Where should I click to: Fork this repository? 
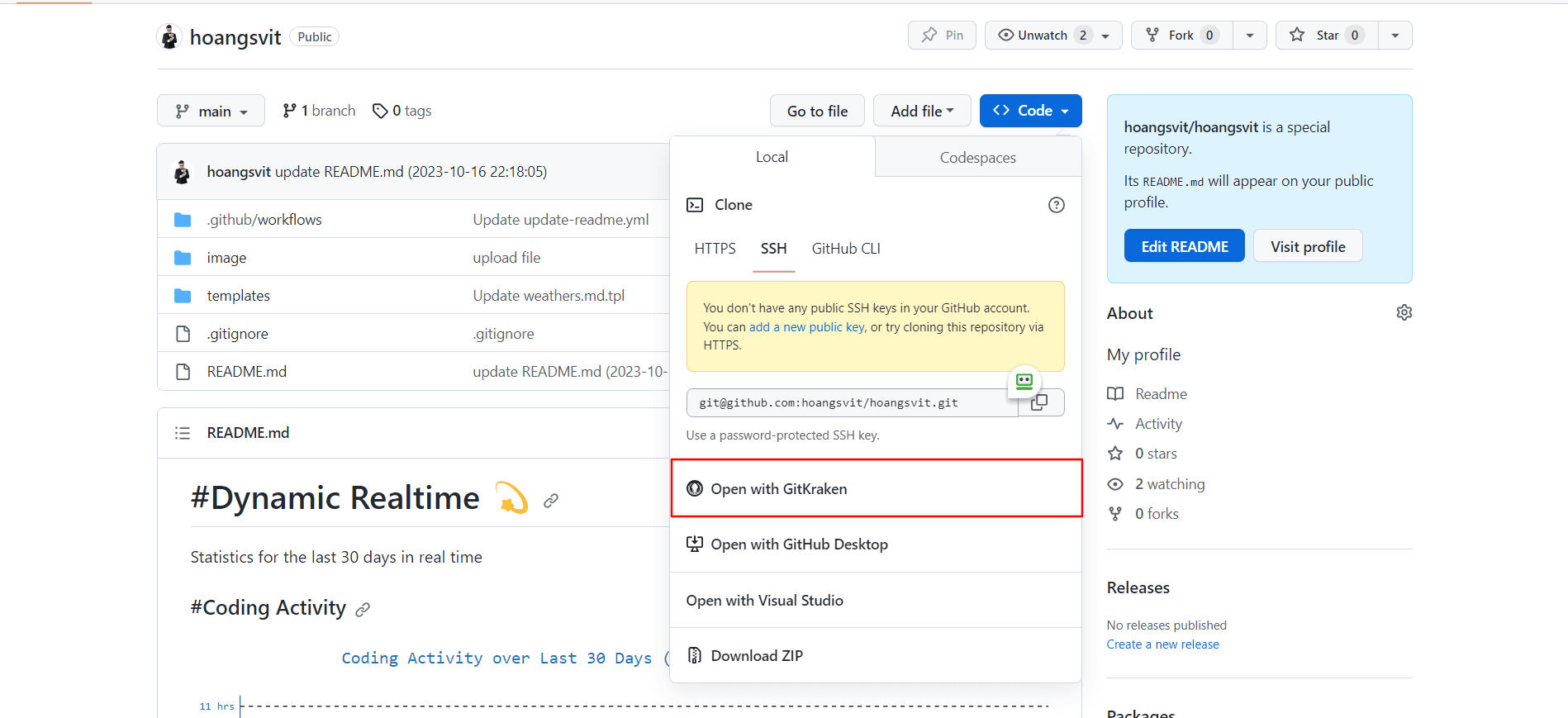pos(1181,36)
